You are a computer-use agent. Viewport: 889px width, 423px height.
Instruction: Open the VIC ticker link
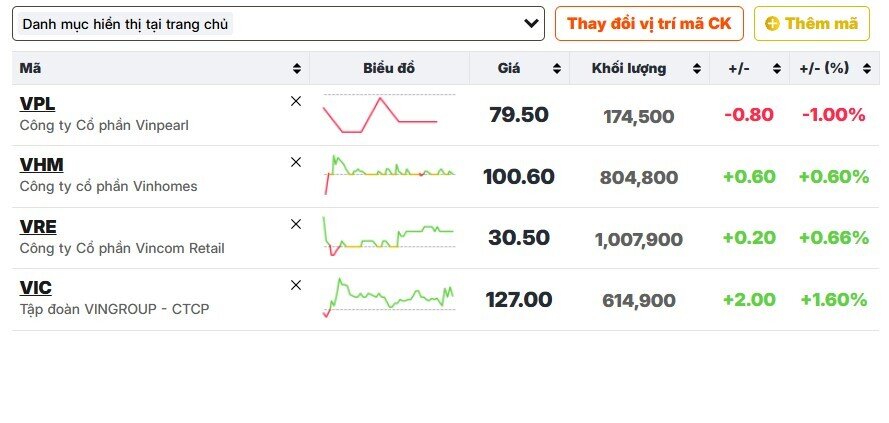36,288
